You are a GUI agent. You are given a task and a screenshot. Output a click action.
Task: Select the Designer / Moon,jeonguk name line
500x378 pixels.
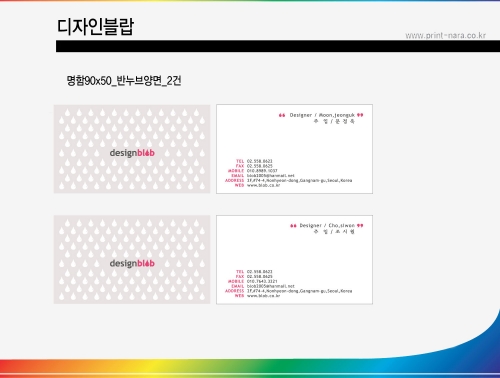tap(322, 115)
